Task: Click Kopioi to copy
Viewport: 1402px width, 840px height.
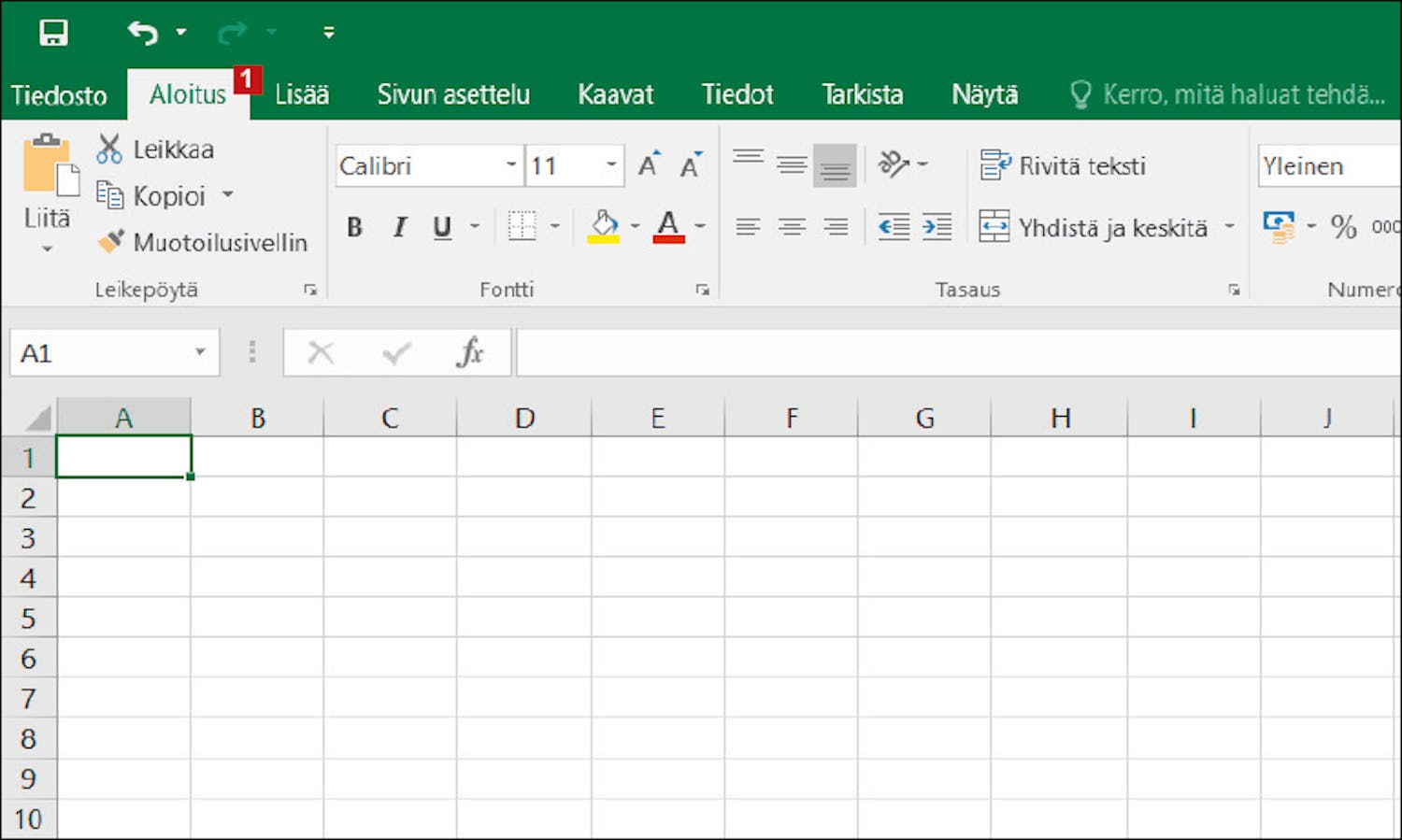Action: 151,195
